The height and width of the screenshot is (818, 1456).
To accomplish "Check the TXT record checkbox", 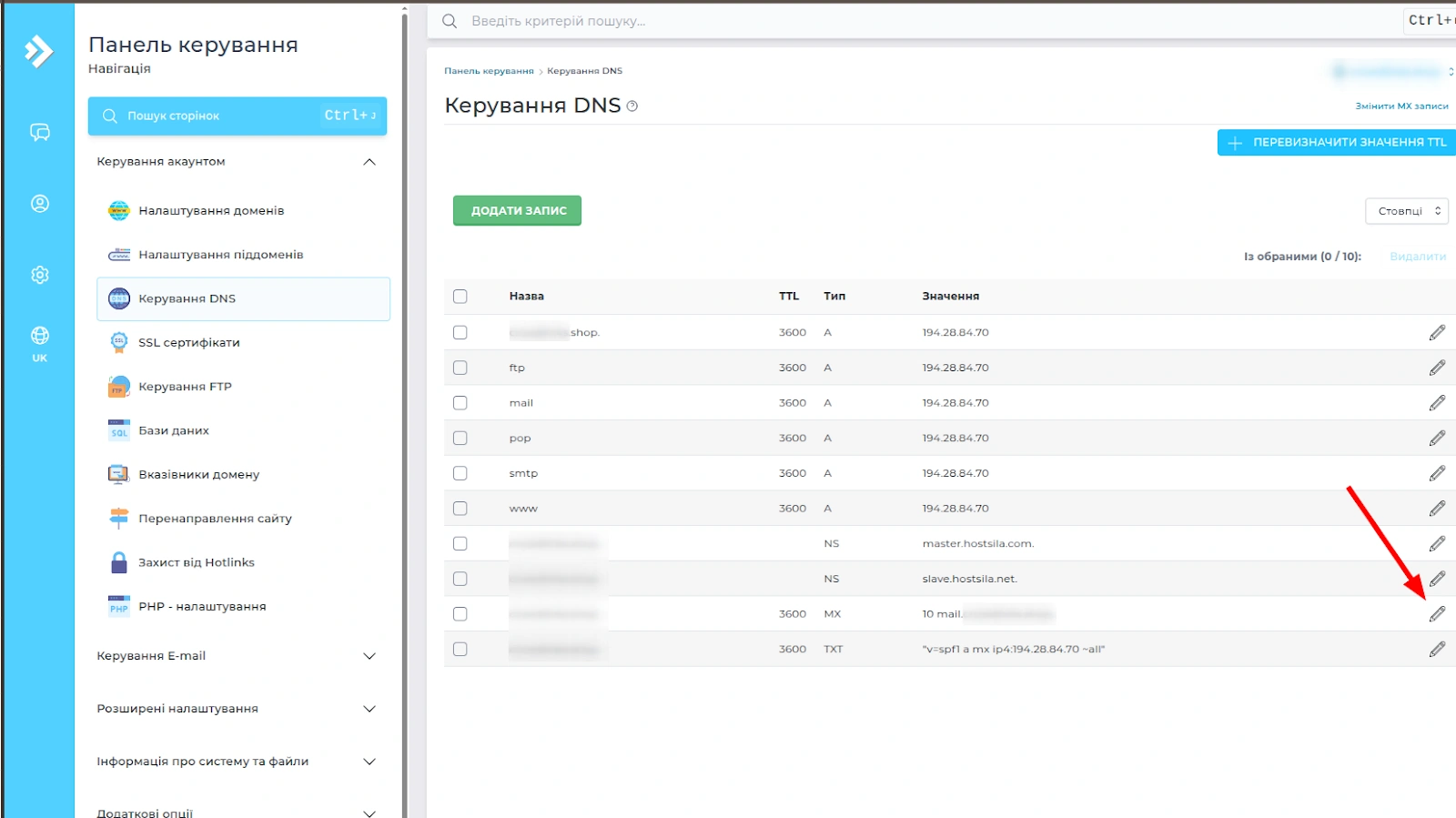I will point(460,650).
